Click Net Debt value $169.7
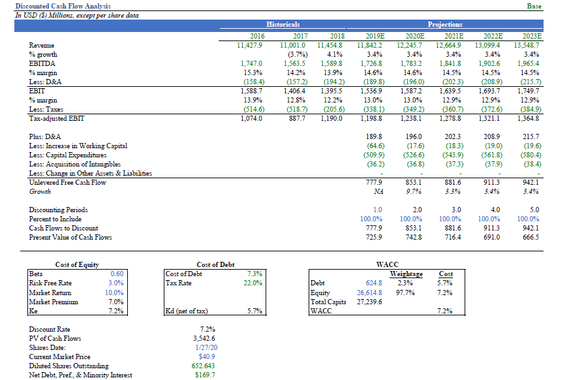569x380 pixels. point(205,375)
